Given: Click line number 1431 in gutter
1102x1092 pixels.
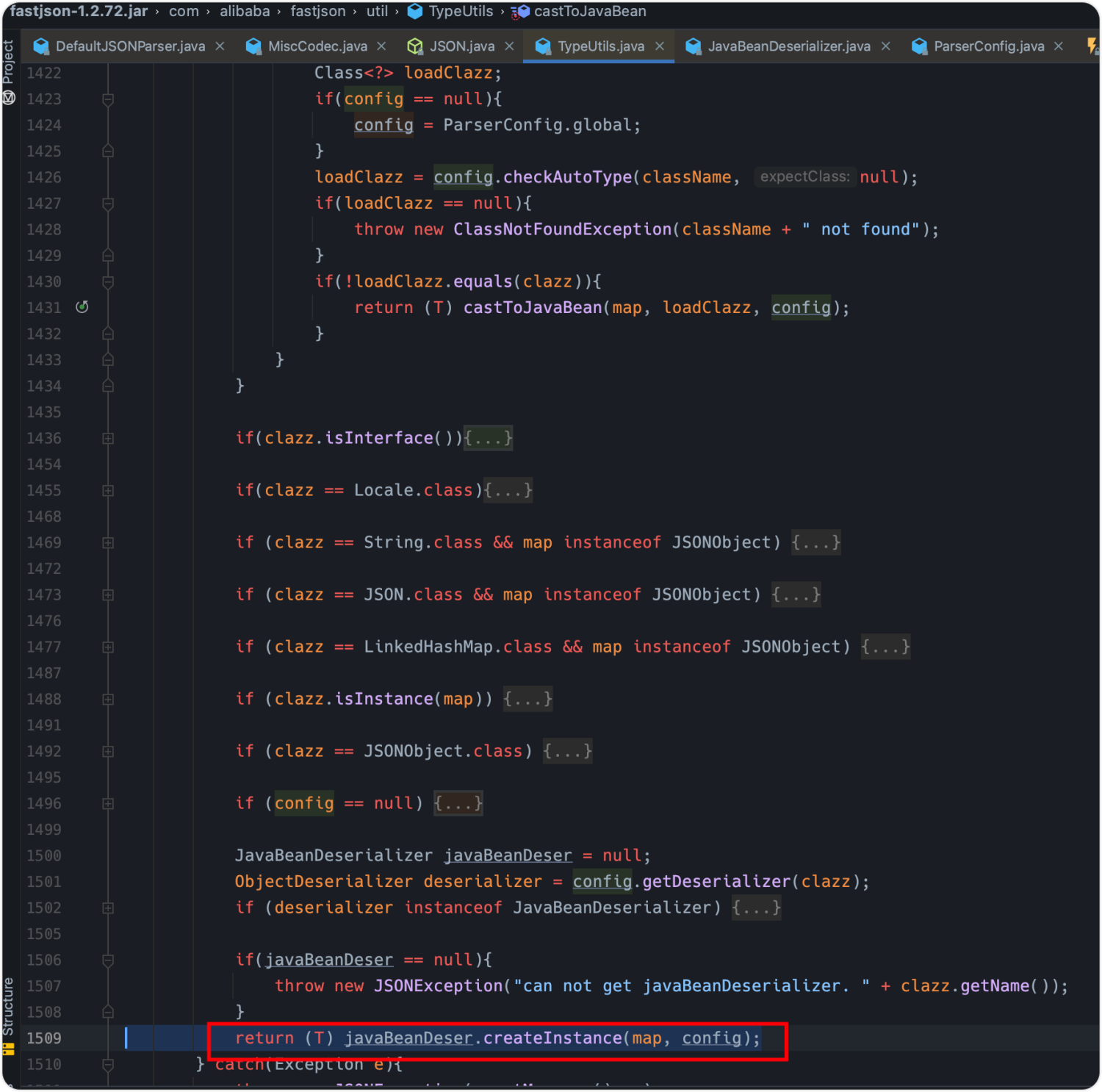Looking at the screenshot, I should pos(44,308).
